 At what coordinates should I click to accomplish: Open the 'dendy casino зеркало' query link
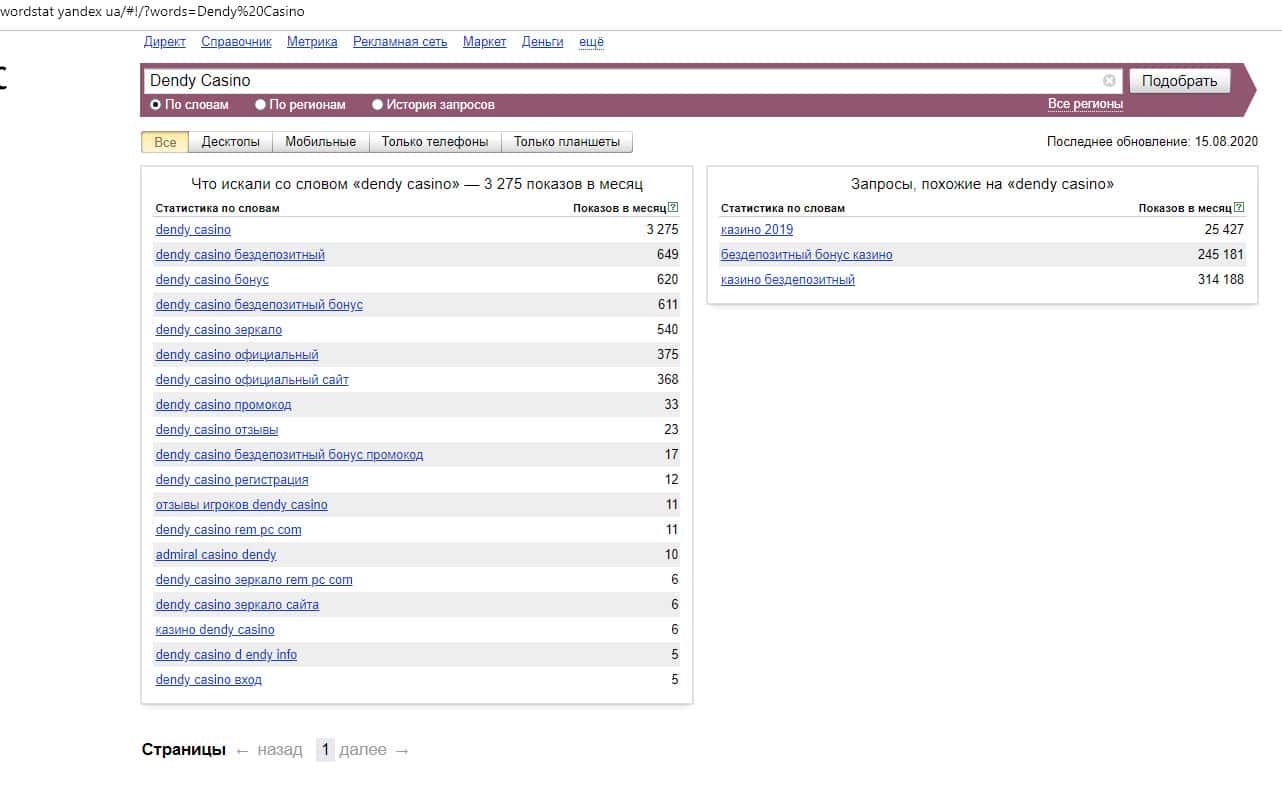click(x=219, y=330)
